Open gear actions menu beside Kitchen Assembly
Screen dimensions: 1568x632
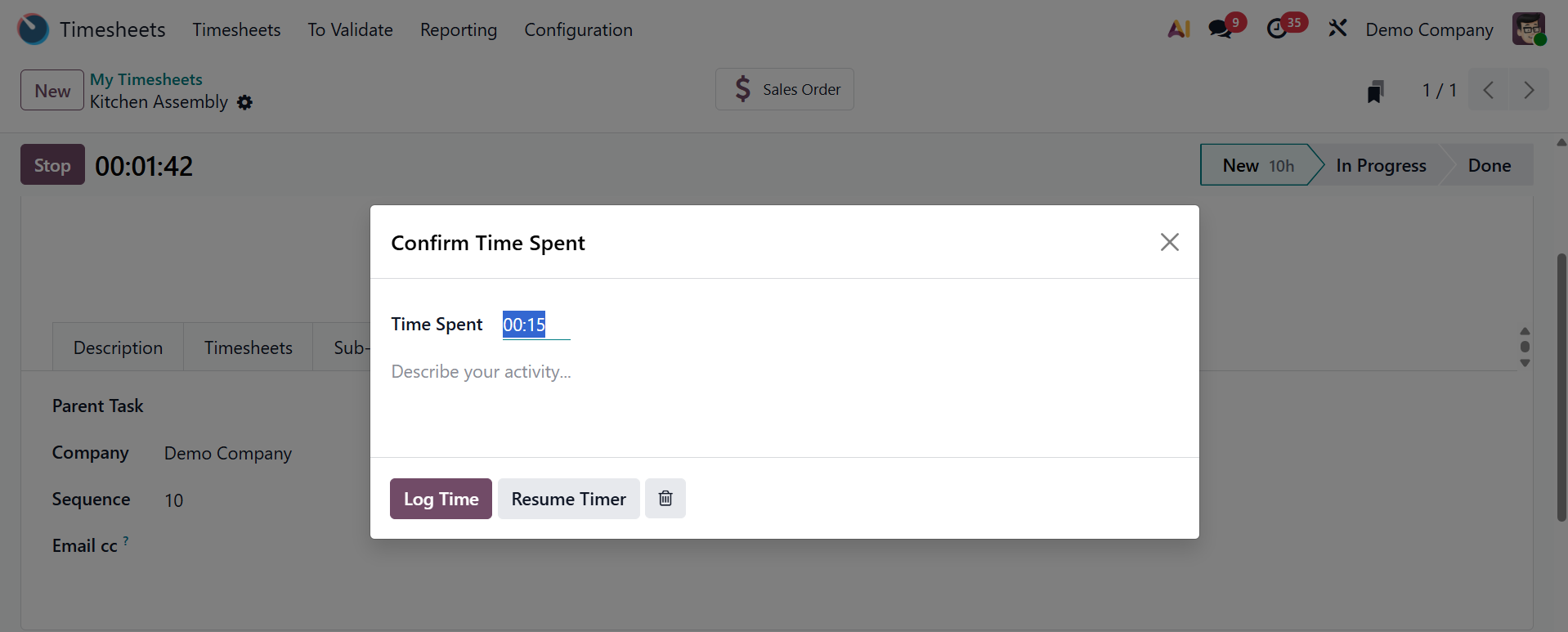pyautogui.click(x=244, y=103)
